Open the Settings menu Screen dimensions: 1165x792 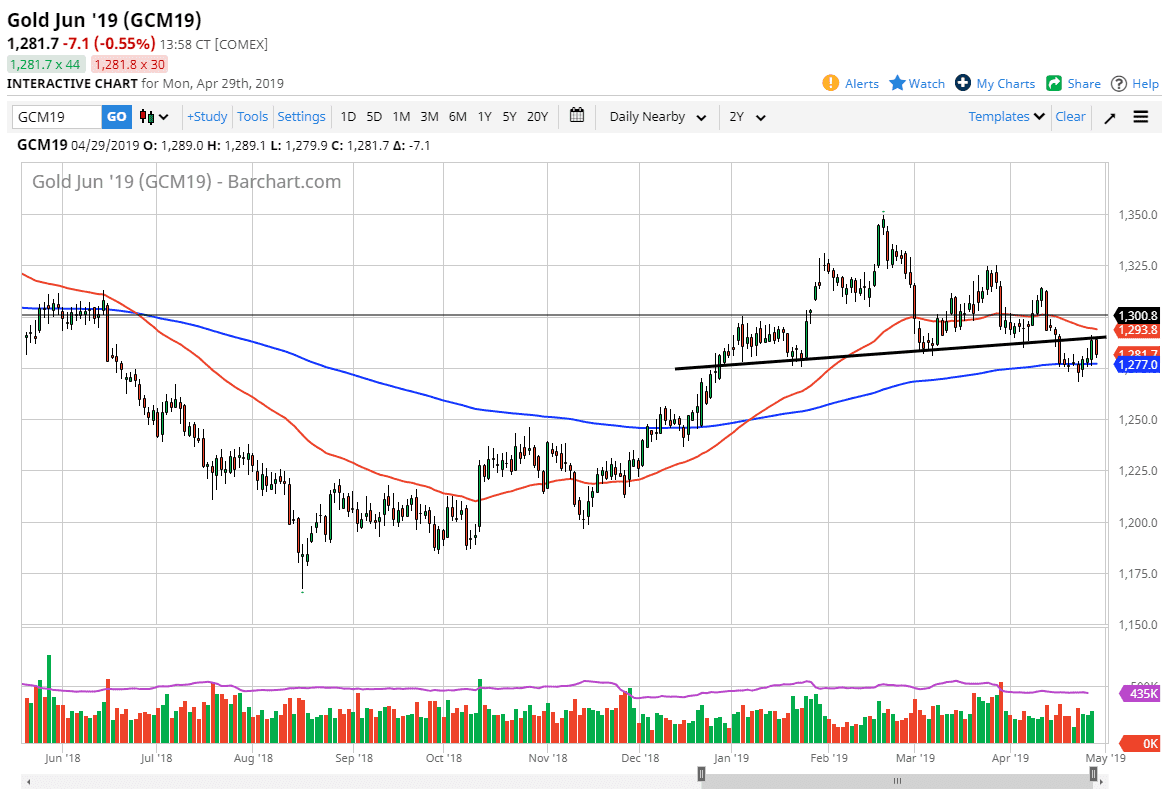301,116
